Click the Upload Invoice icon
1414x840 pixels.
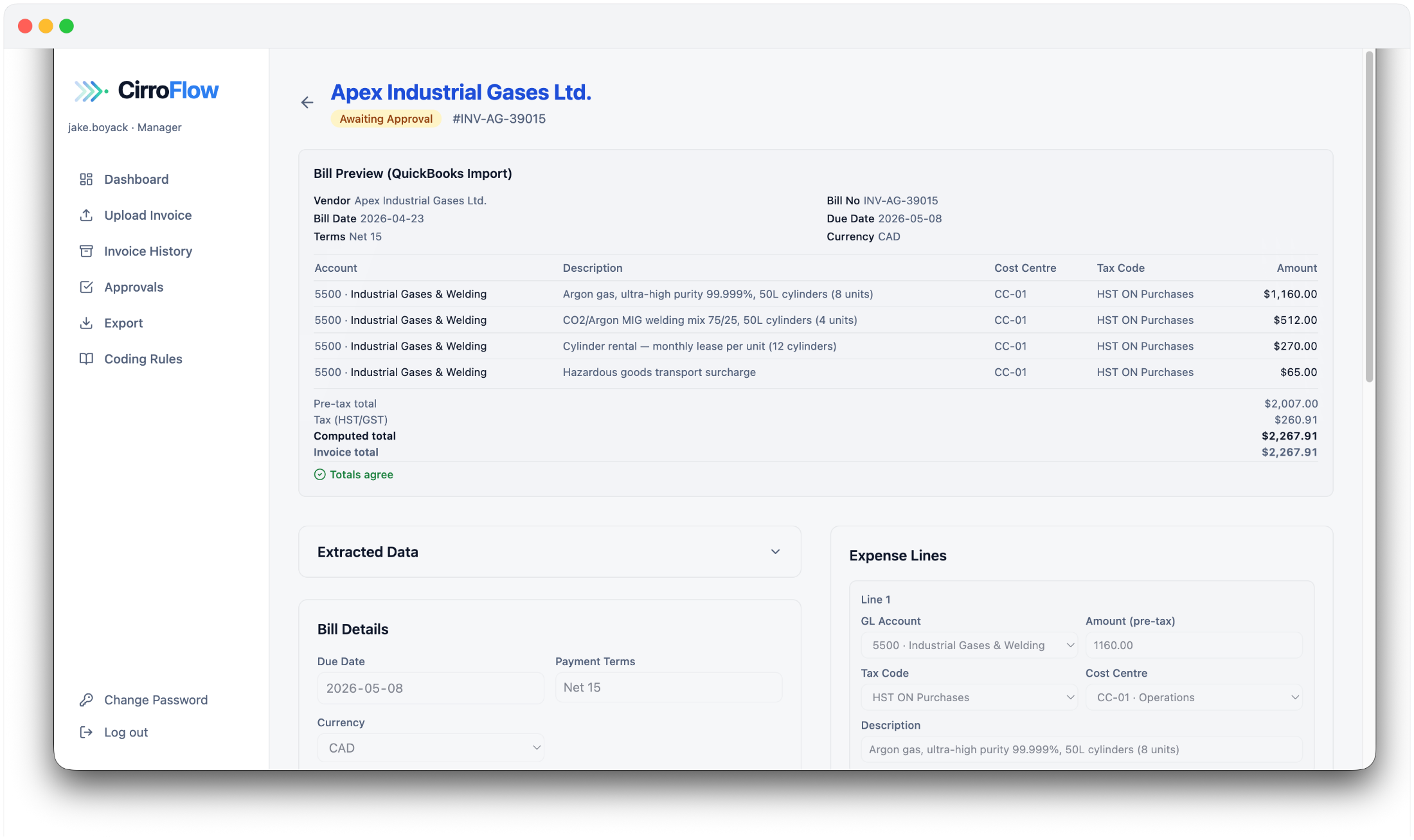[86, 215]
